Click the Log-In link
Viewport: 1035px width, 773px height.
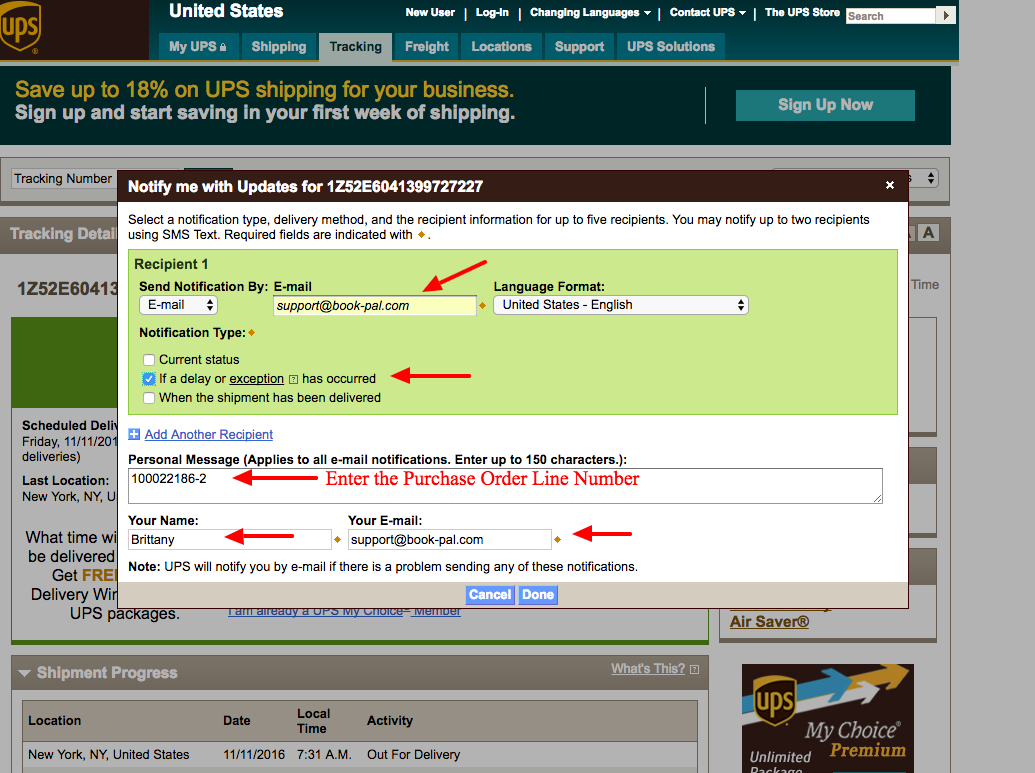click(x=492, y=13)
